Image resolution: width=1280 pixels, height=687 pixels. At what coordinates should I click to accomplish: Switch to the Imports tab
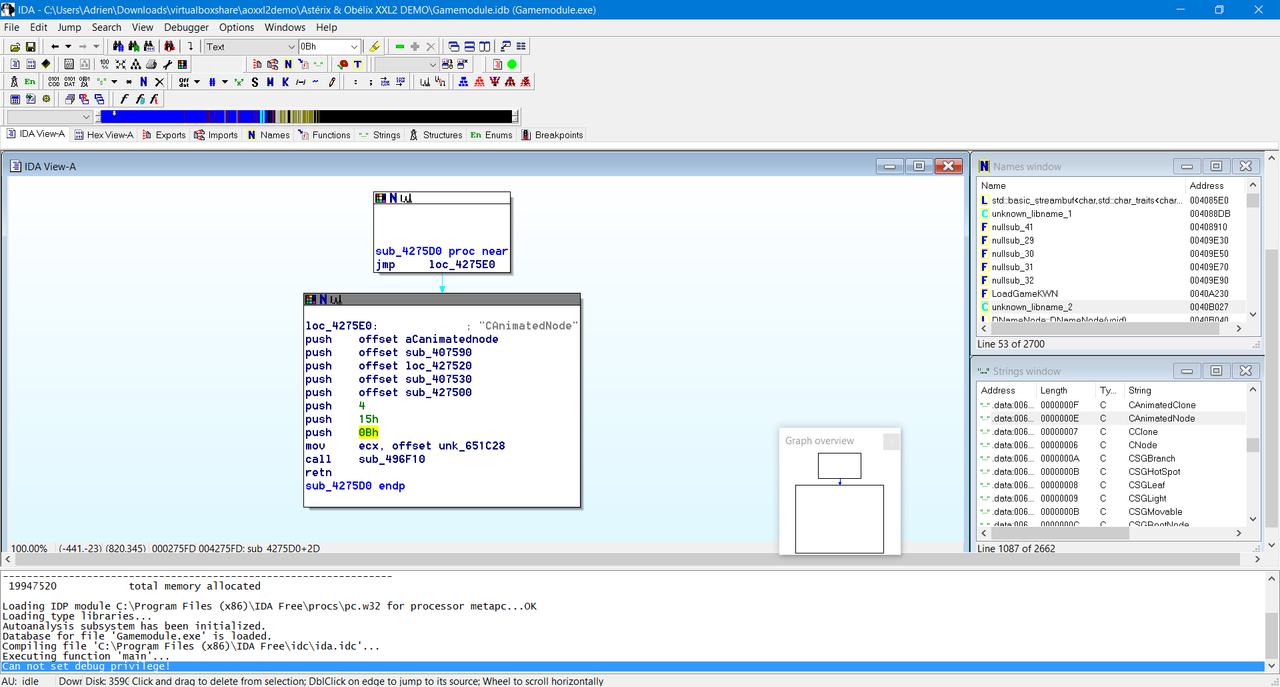[x=216, y=135]
